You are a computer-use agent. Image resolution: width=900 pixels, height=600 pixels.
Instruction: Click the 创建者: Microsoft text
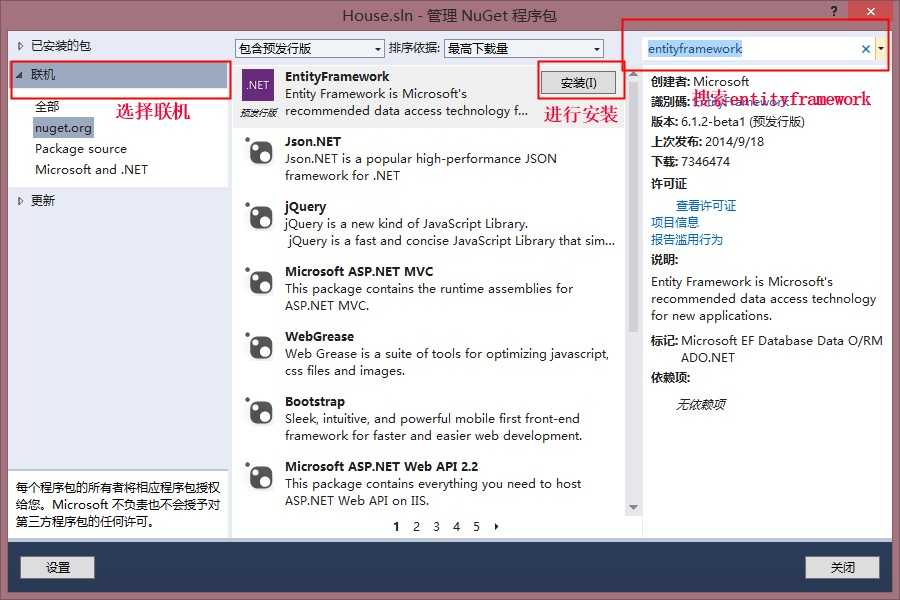coord(700,82)
